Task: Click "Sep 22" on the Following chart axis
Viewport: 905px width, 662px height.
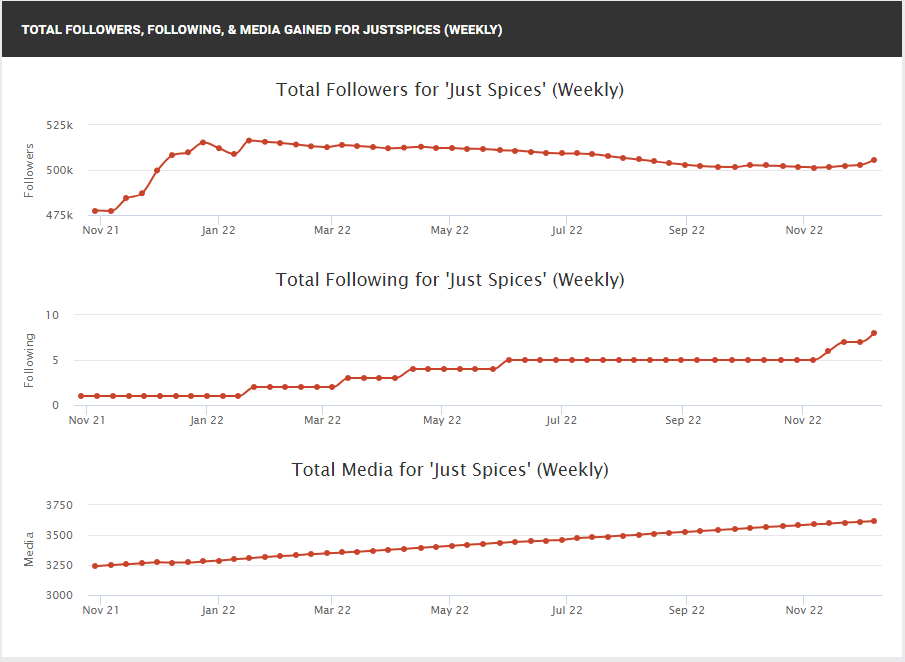Action: 683,420
